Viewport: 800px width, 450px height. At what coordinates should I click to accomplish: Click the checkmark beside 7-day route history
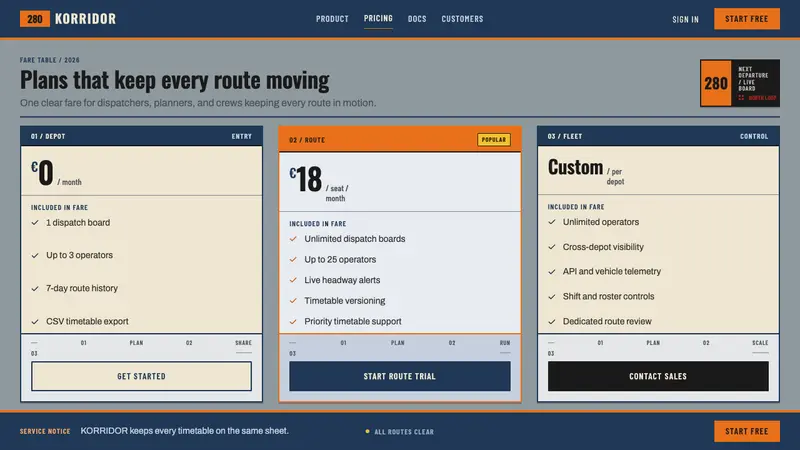[x=35, y=288]
